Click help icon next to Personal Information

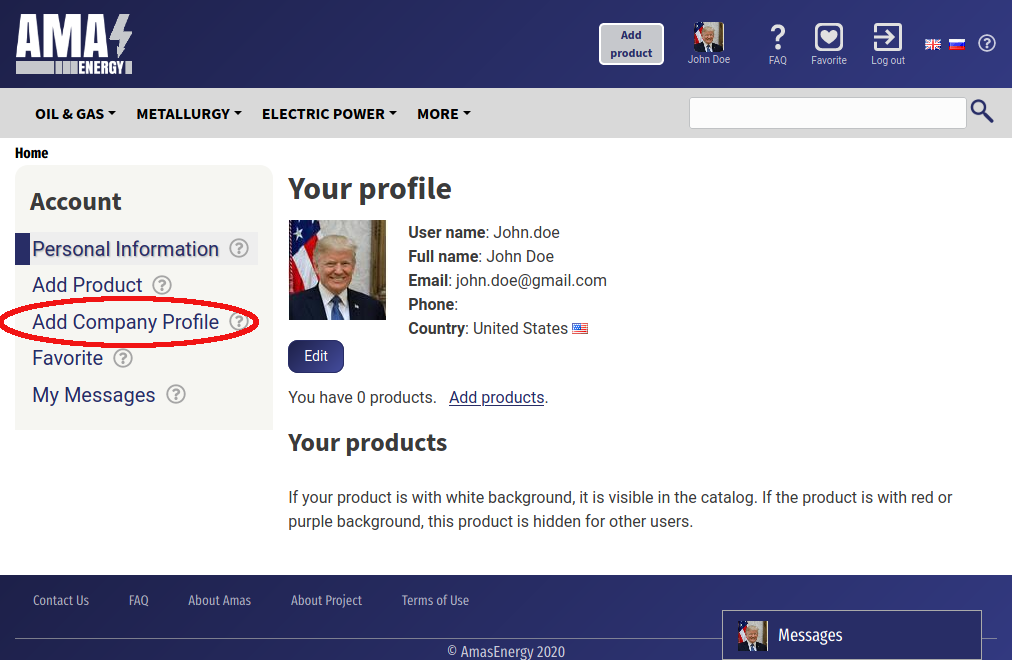pyautogui.click(x=239, y=248)
